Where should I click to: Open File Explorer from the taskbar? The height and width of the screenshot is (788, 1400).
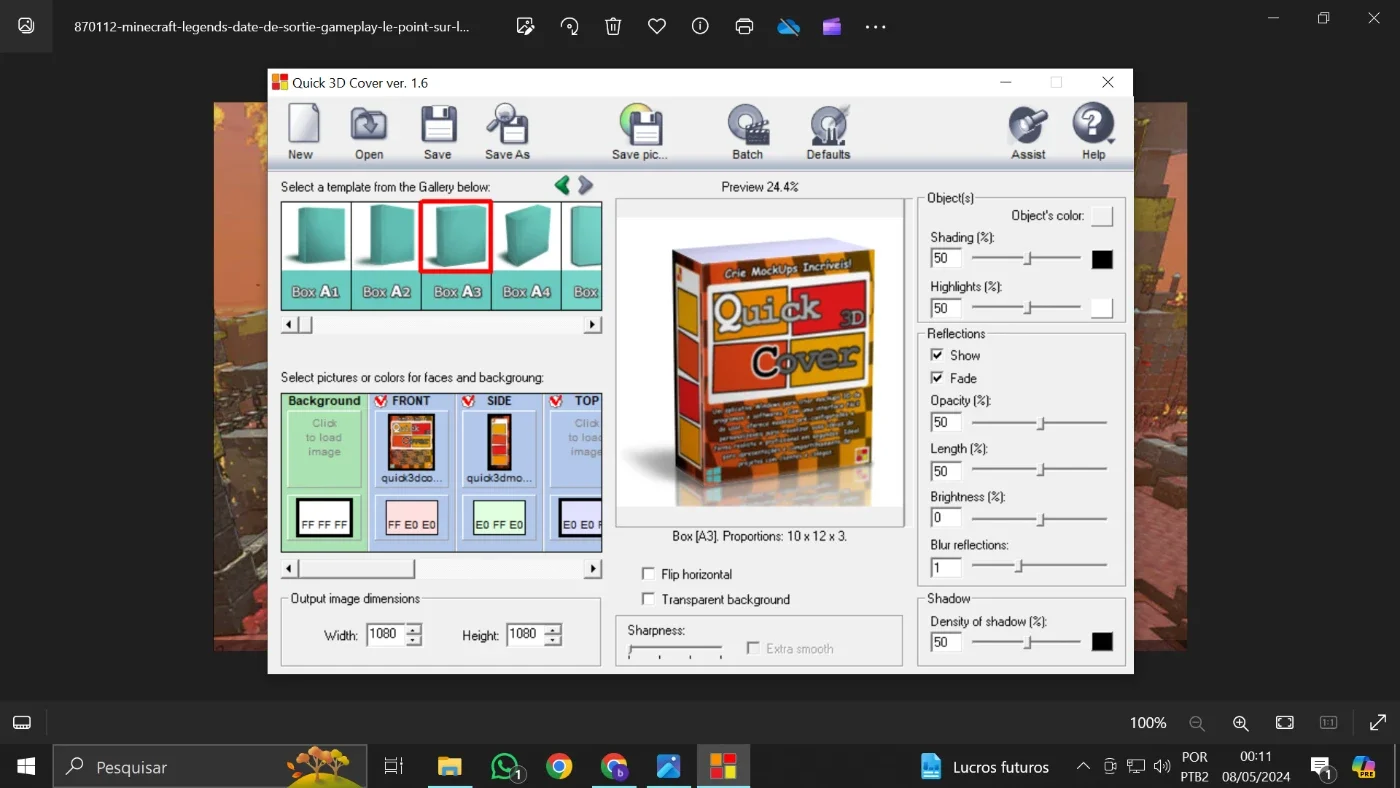point(450,767)
